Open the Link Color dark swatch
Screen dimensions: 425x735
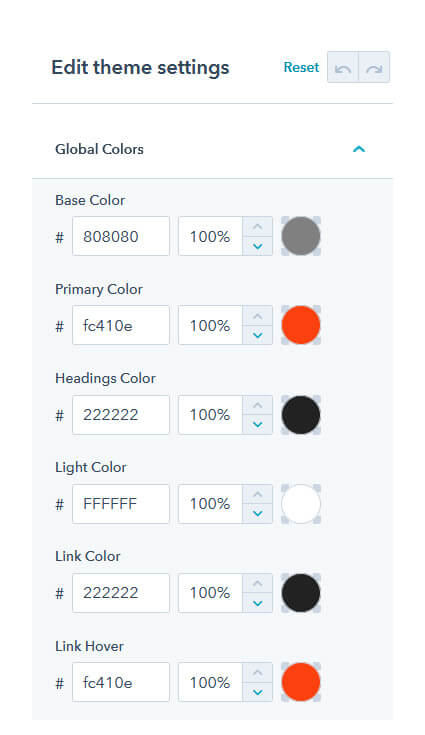click(x=301, y=593)
